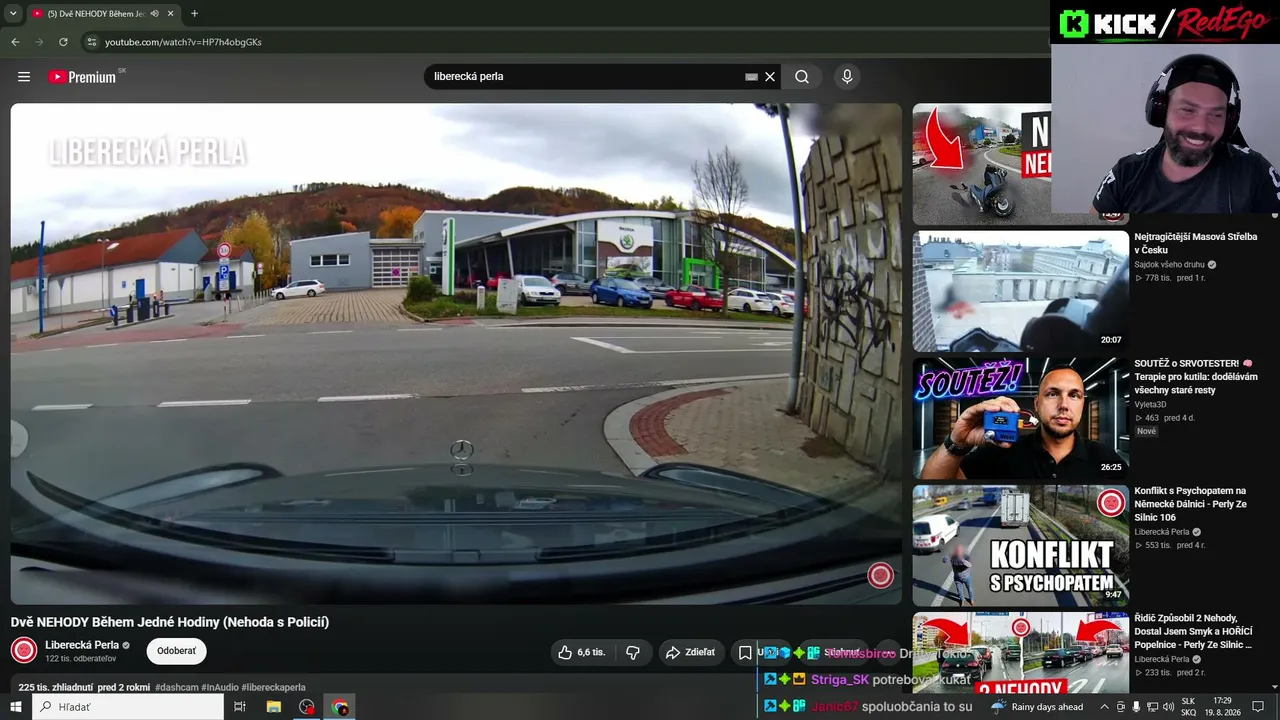
Task: Open the motorcycle video thumbnail at top of sidebar
Action: point(982,164)
